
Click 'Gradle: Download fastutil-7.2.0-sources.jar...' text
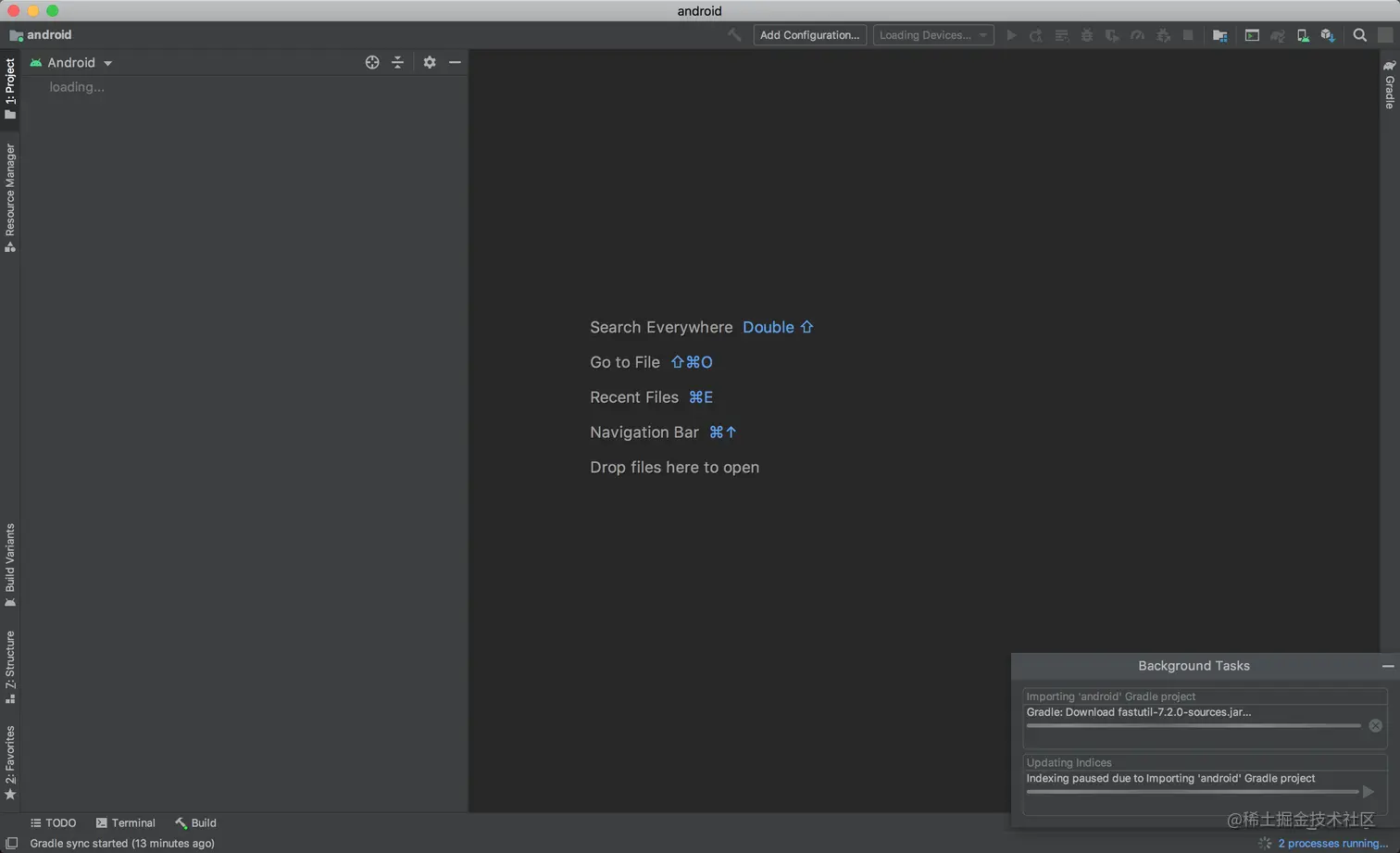pos(1139,712)
